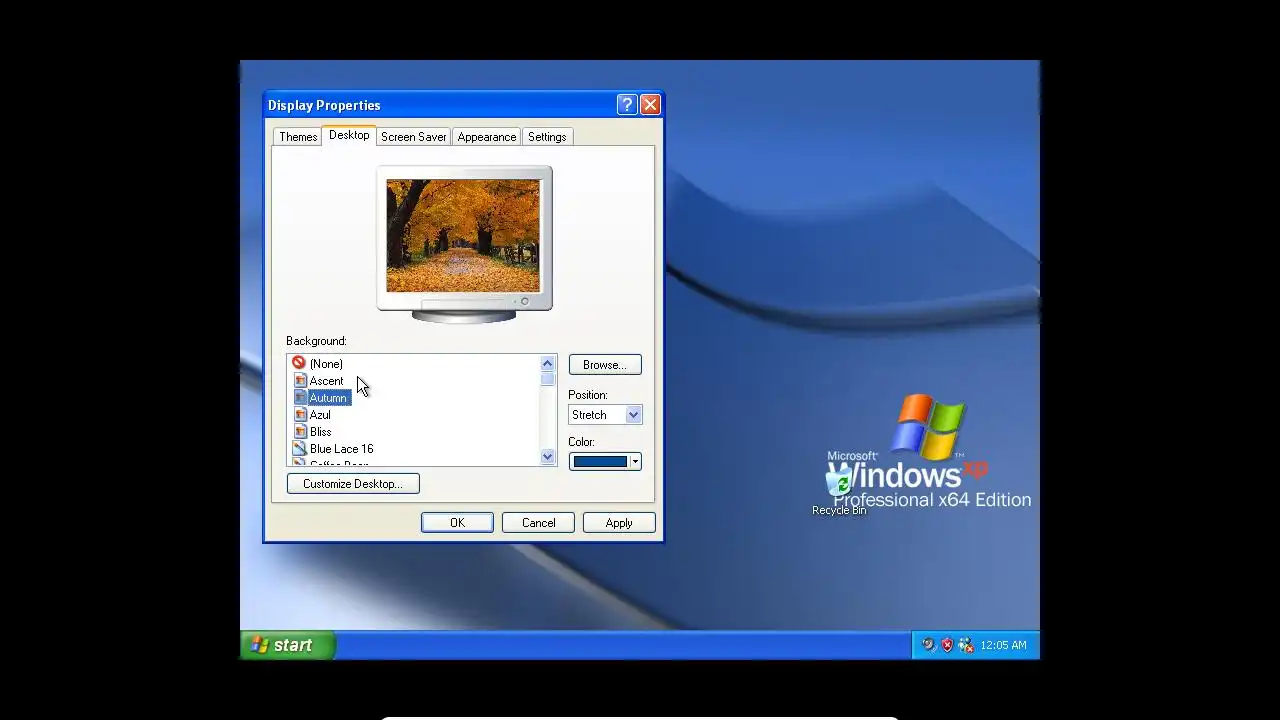Click the 12:05 AM taskbar clock
This screenshot has height=720, width=1280.
[1003, 645]
